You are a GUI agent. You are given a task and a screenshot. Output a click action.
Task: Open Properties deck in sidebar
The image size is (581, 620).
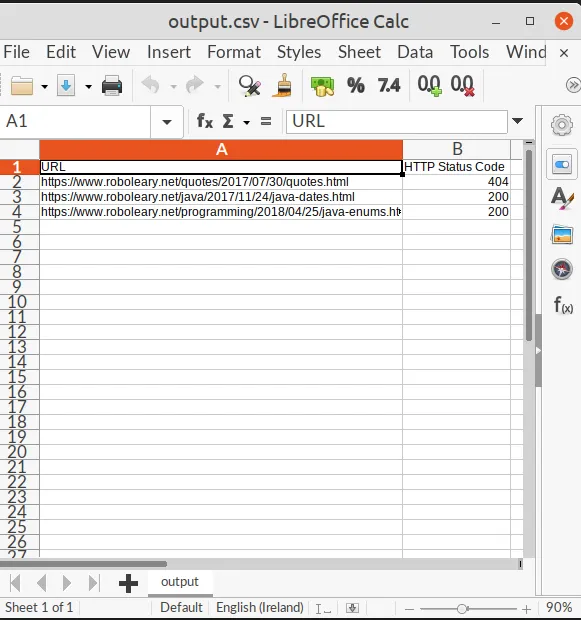562,164
